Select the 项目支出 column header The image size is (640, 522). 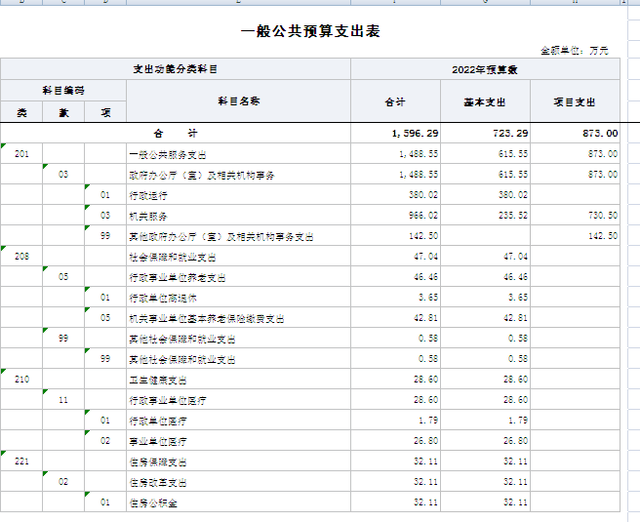click(575, 102)
